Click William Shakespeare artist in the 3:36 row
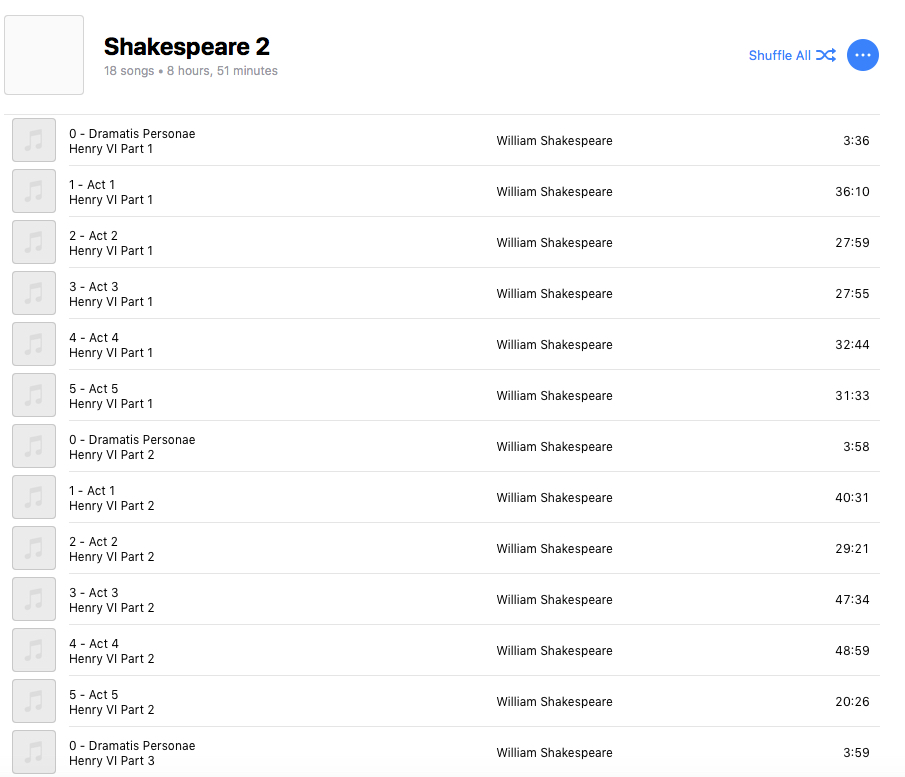This screenshot has height=777, width=905. (554, 141)
